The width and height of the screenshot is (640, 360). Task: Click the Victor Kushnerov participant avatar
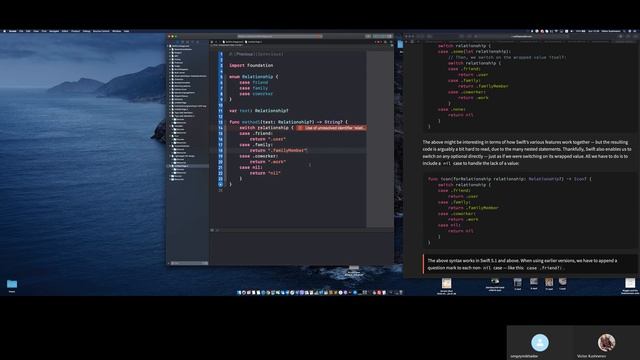pyautogui.click(x=606, y=342)
